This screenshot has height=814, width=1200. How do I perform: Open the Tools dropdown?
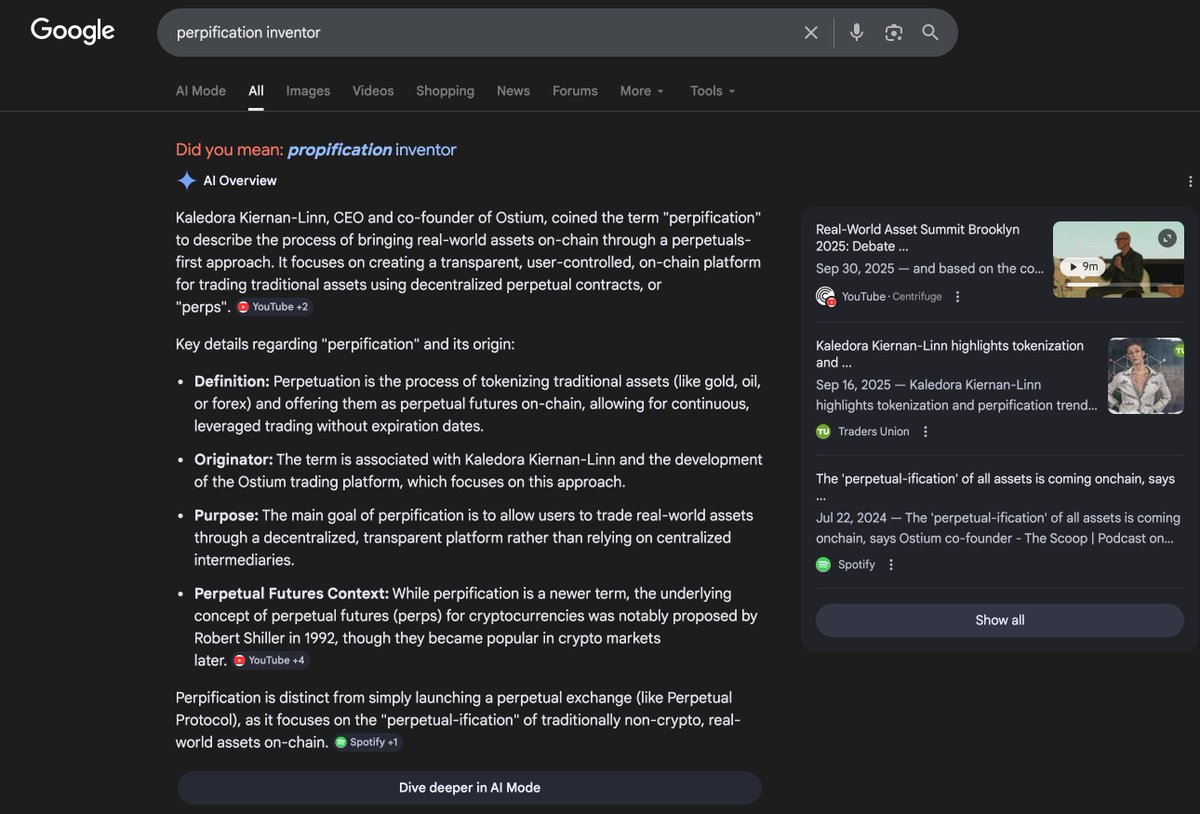point(713,91)
